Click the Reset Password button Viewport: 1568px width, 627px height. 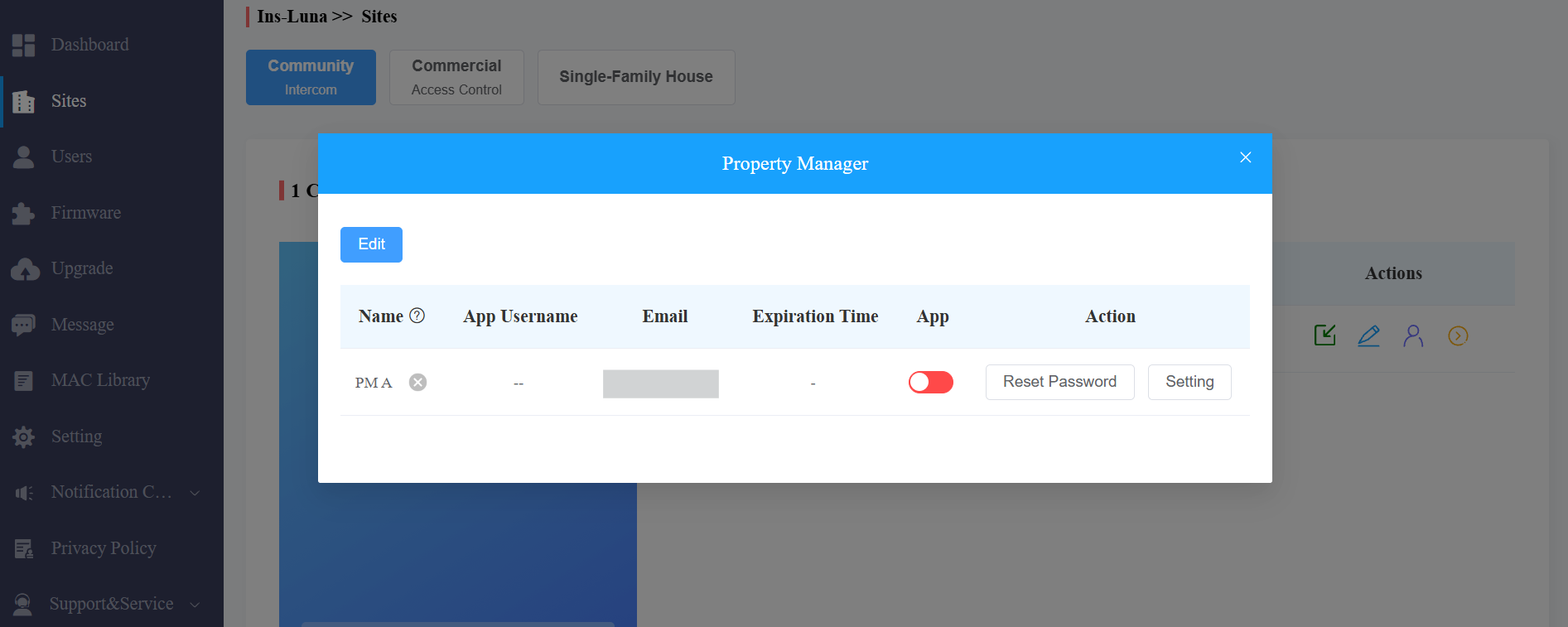click(1060, 382)
